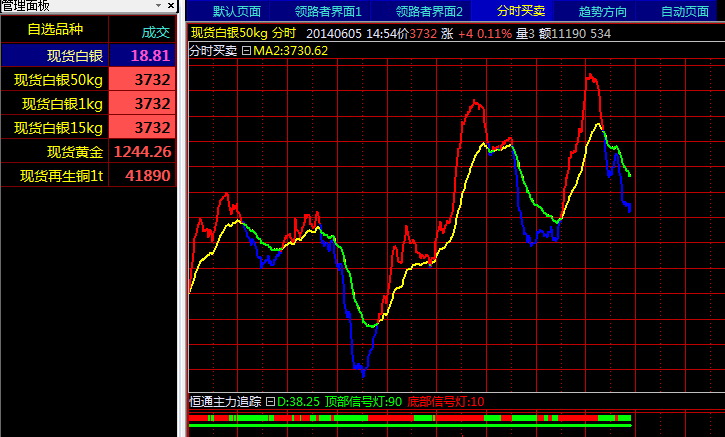This screenshot has height=437, width=725.
Task: Click the 涨 +4 0.11% change value
Action: pyautogui.click(x=476, y=33)
